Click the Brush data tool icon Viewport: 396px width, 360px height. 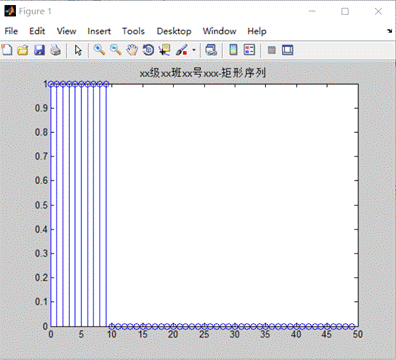click(x=182, y=50)
